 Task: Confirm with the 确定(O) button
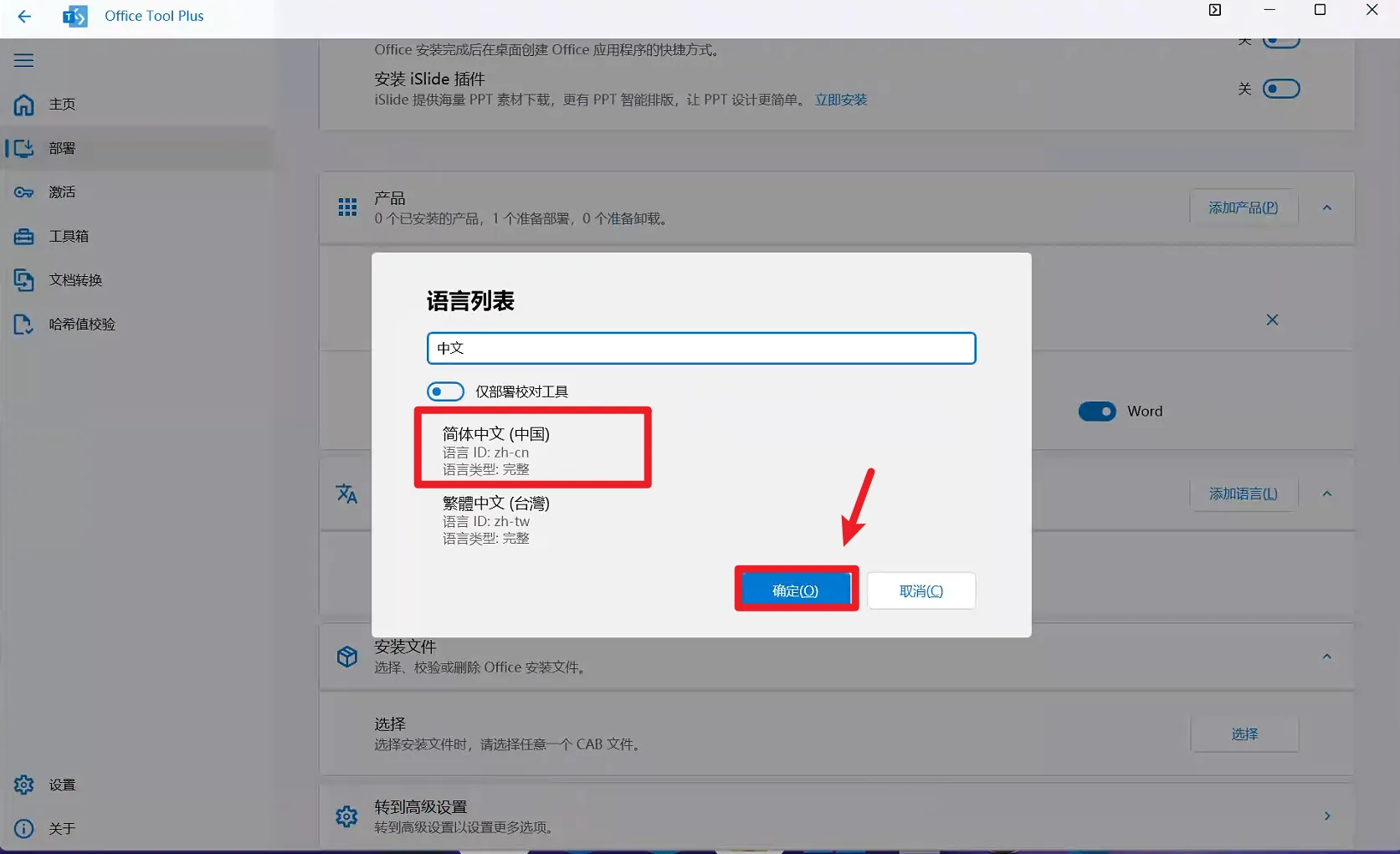796,591
